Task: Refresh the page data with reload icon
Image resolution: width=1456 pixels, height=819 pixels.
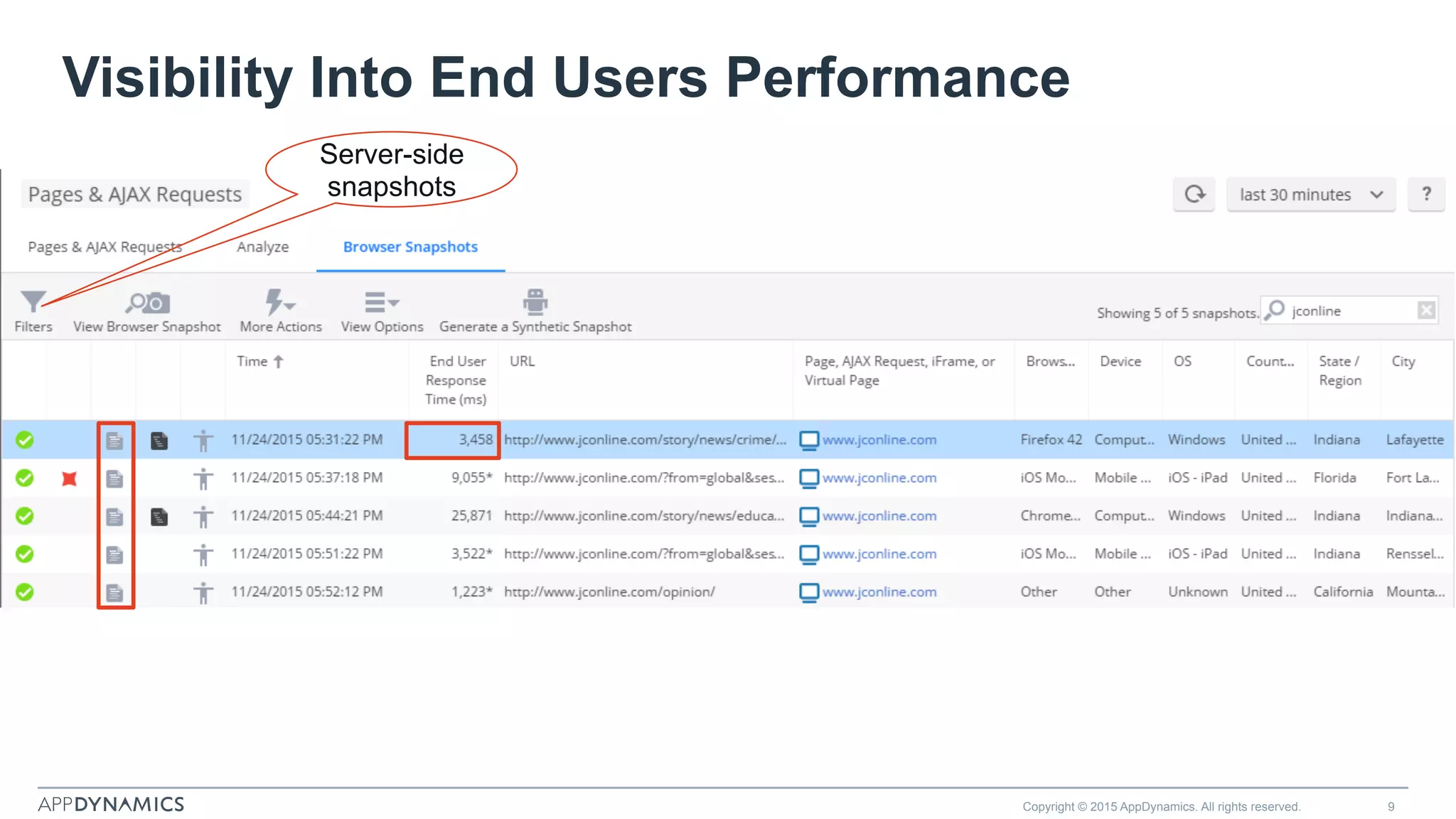Action: pyautogui.click(x=1194, y=194)
